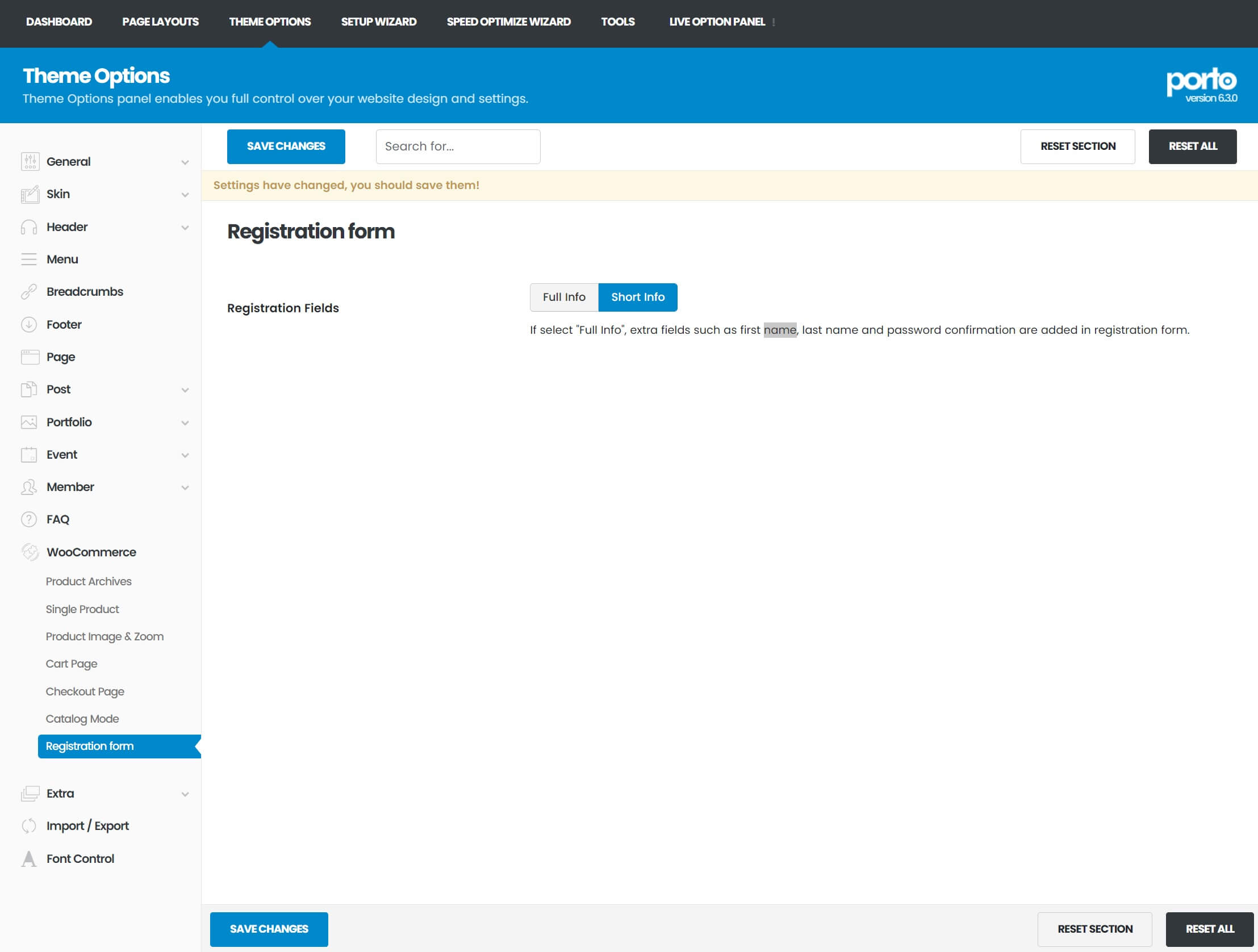Click the Footer down-arrow circle icon
This screenshot has width=1258, height=952.
click(x=29, y=325)
